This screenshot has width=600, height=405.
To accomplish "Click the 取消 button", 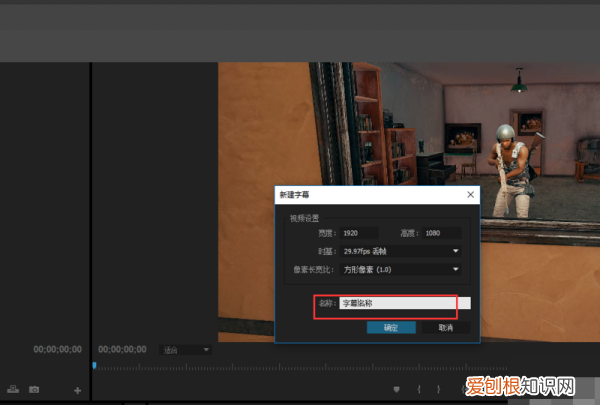I will (x=446, y=328).
